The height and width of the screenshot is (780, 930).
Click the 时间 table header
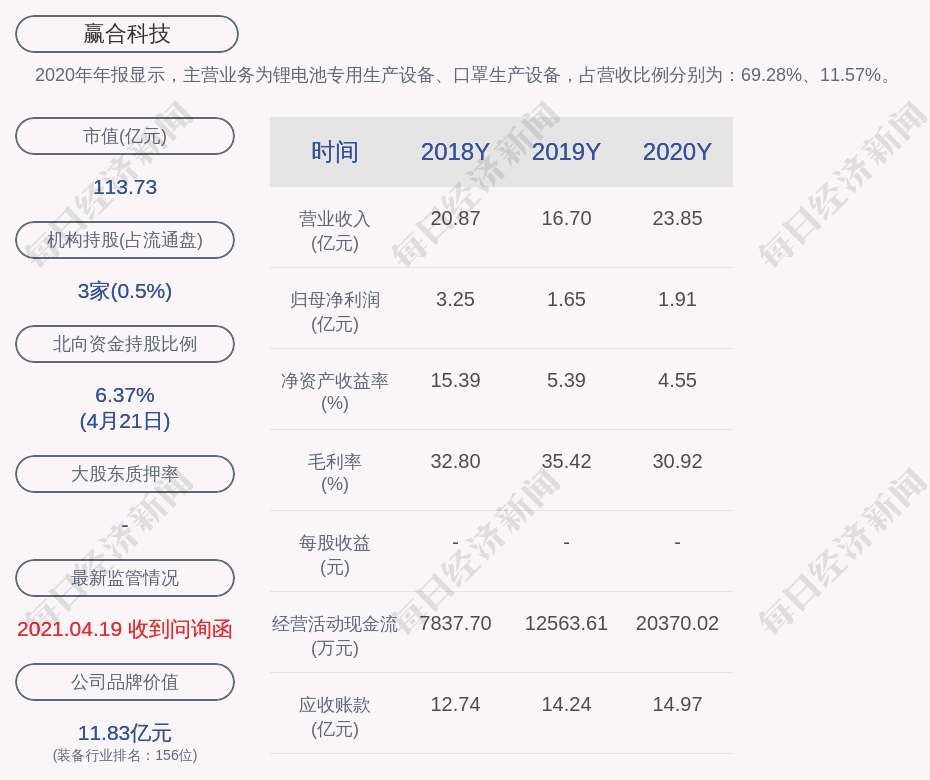coord(335,152)
